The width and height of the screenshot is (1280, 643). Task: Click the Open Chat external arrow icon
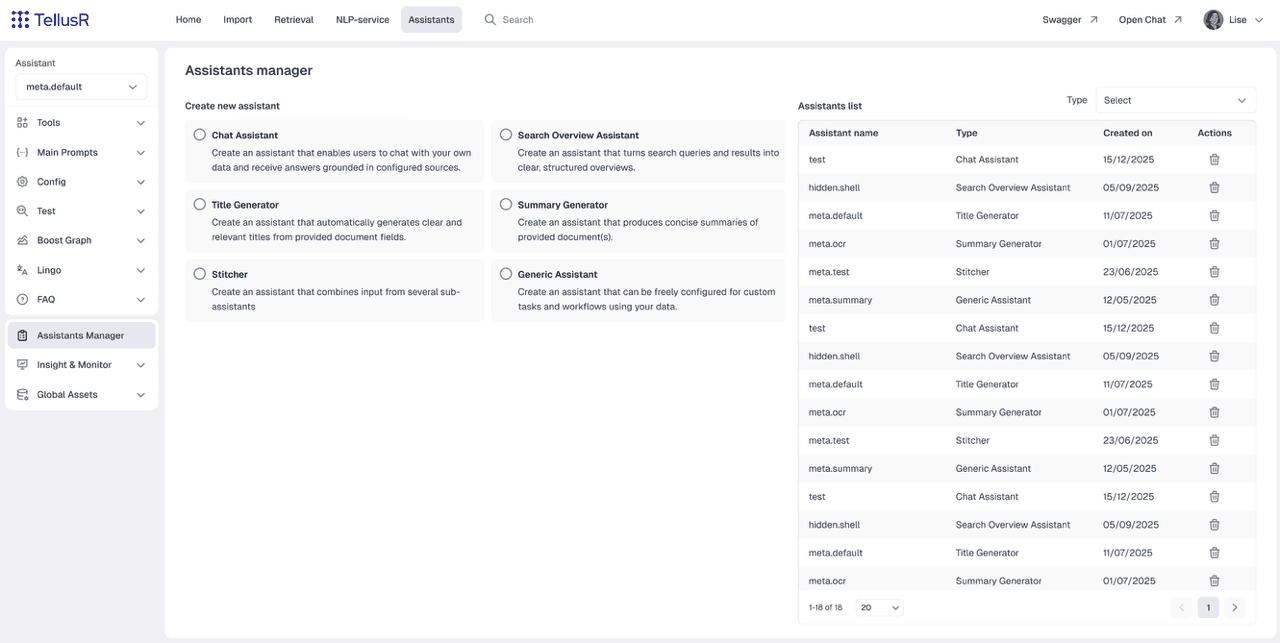(1177, 19)
